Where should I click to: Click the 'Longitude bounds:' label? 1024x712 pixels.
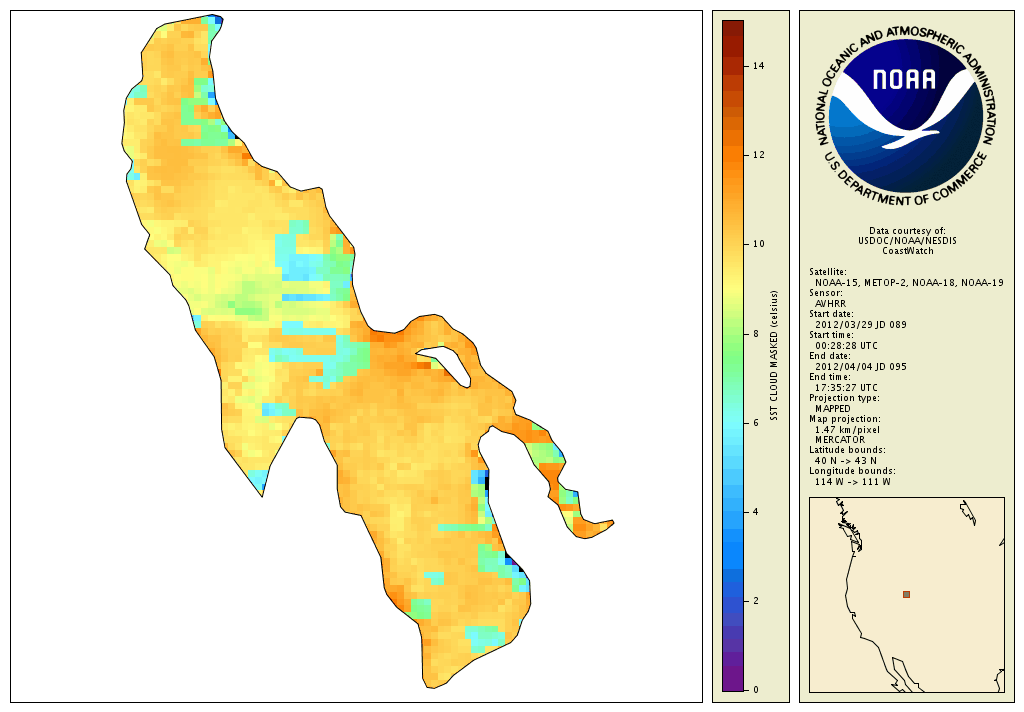click(x=852, y=471)
